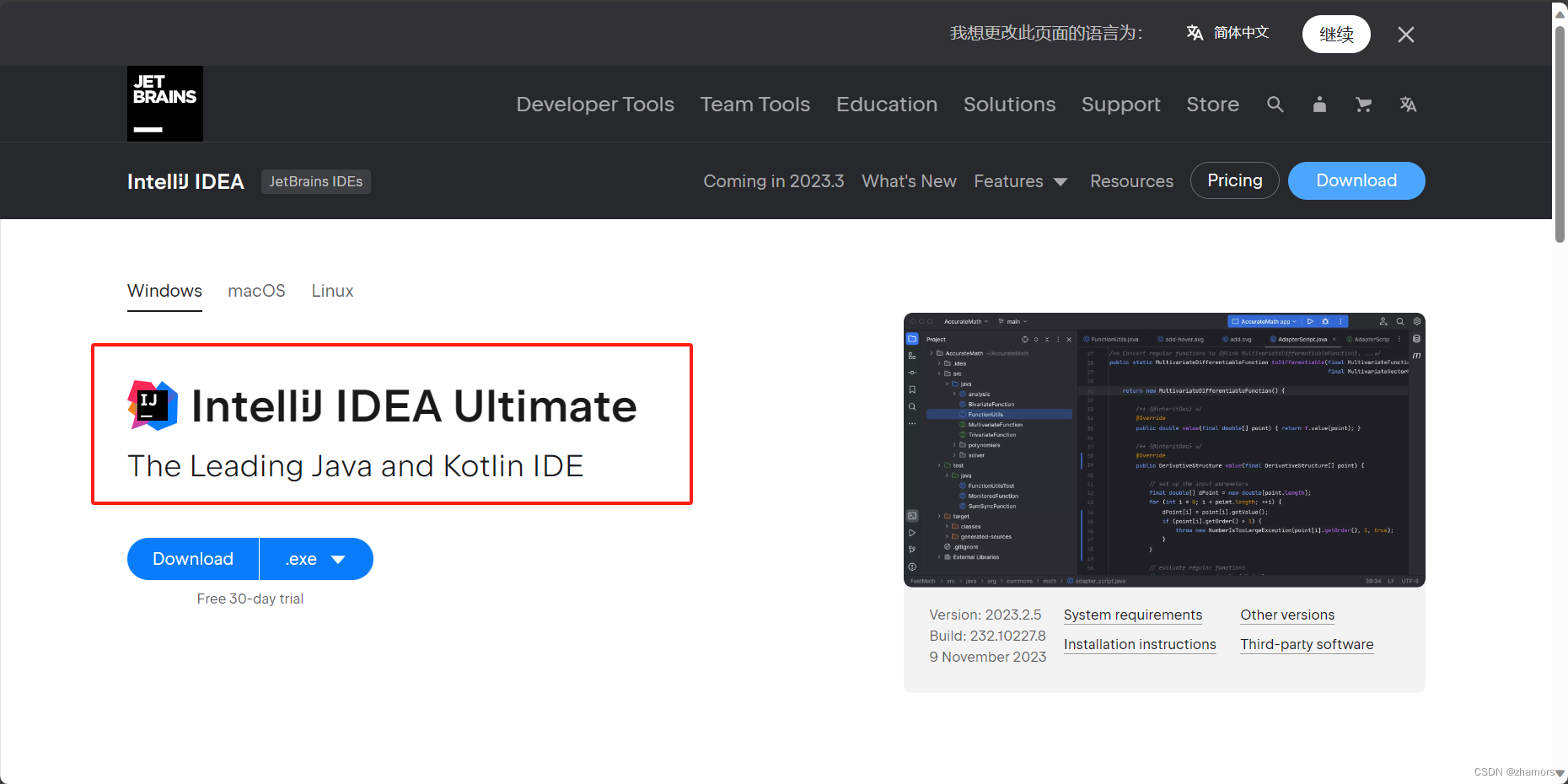Image resolution: width=1568 pixels, height=784 pixels.
Task: Click The Leading Java and Kotlin IDE tagline
Action: 356,466
